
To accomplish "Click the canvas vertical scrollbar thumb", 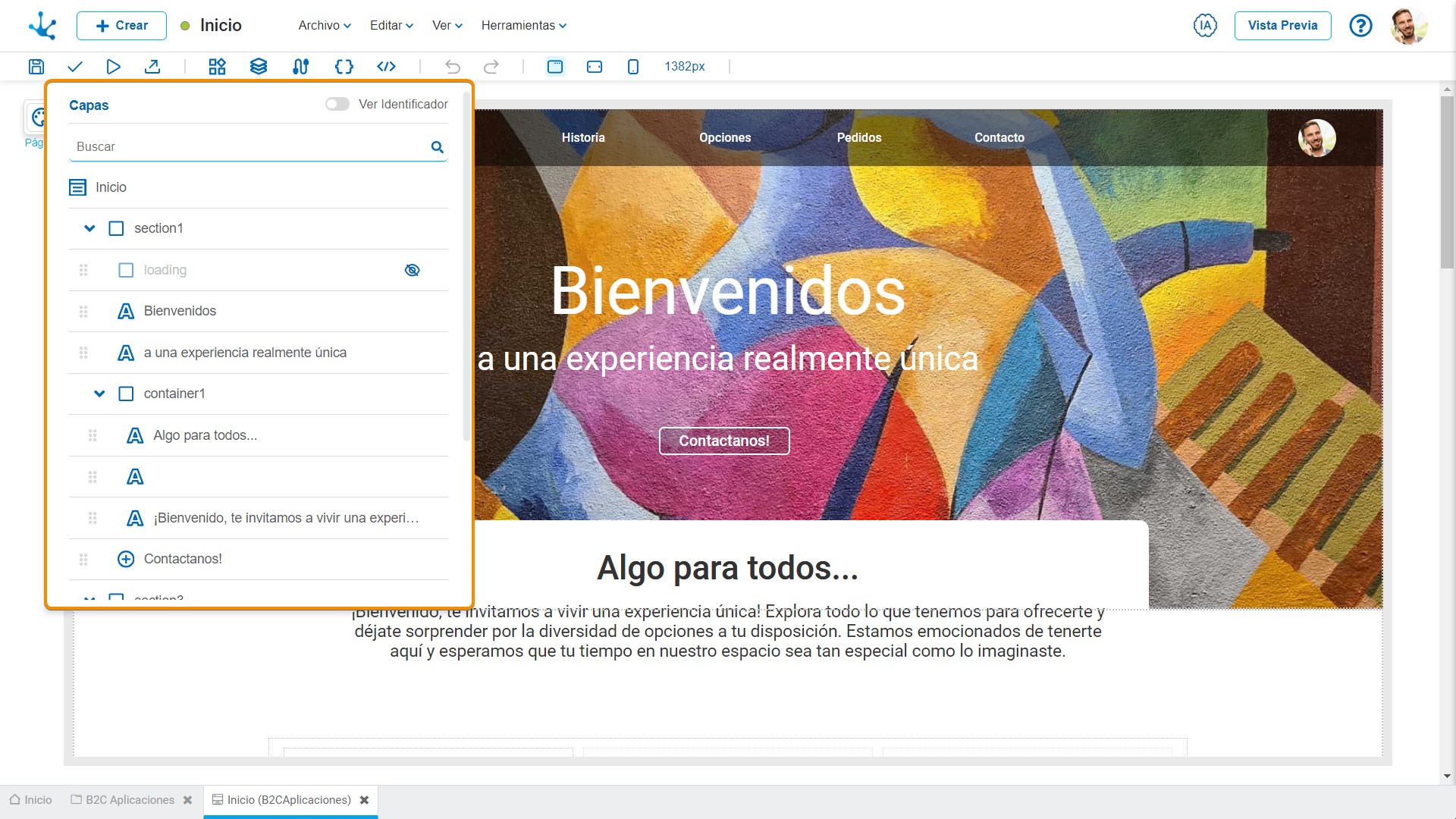I will pos(1447,182).
